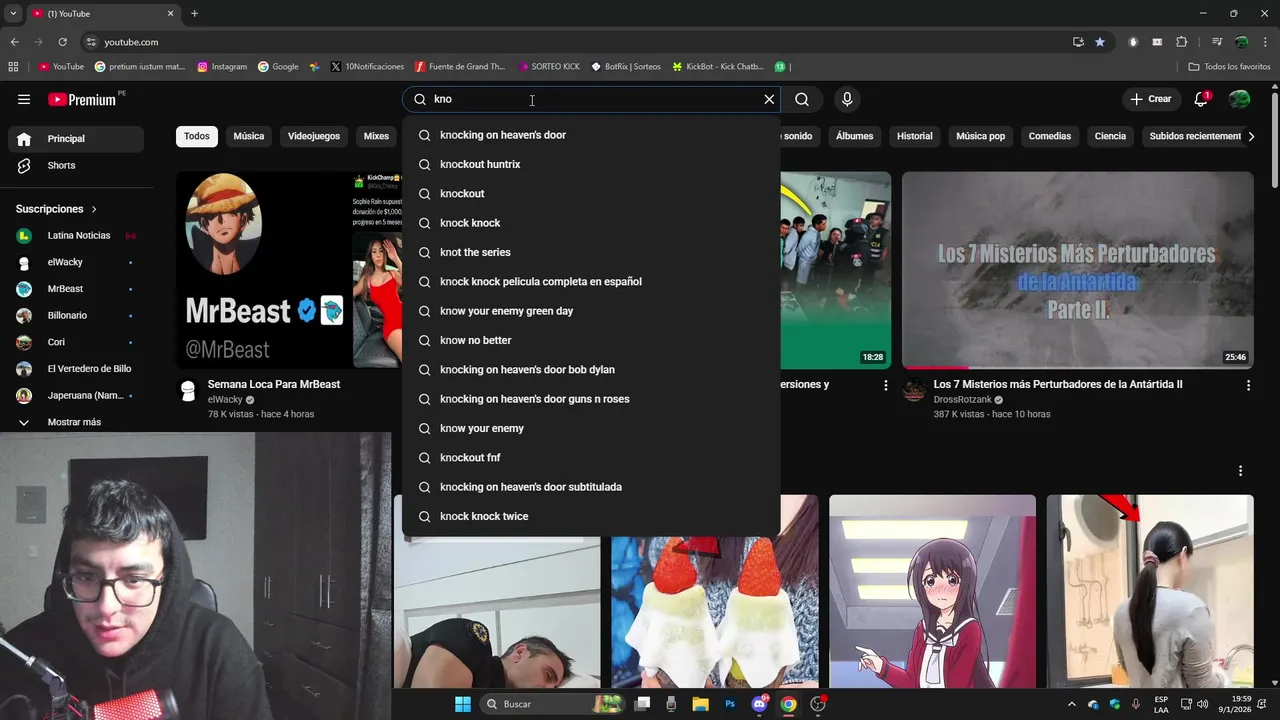
Task: Open Shorts in the sidebar
Action: tap(76, 165)
